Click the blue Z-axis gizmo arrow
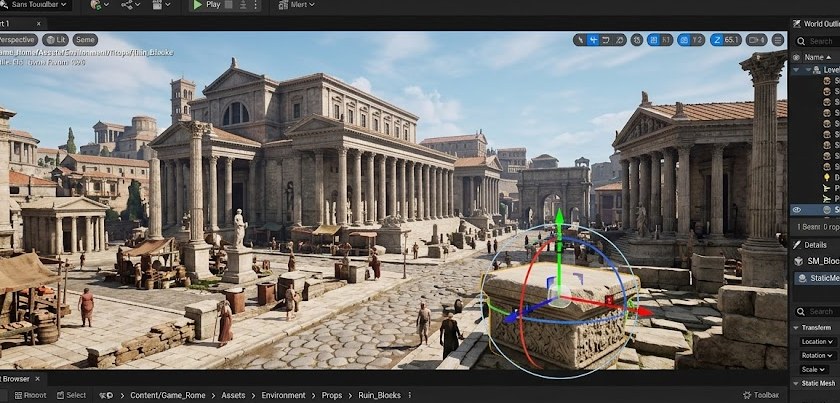The height and width of the screenshot is (403, 840). point(512,317)
